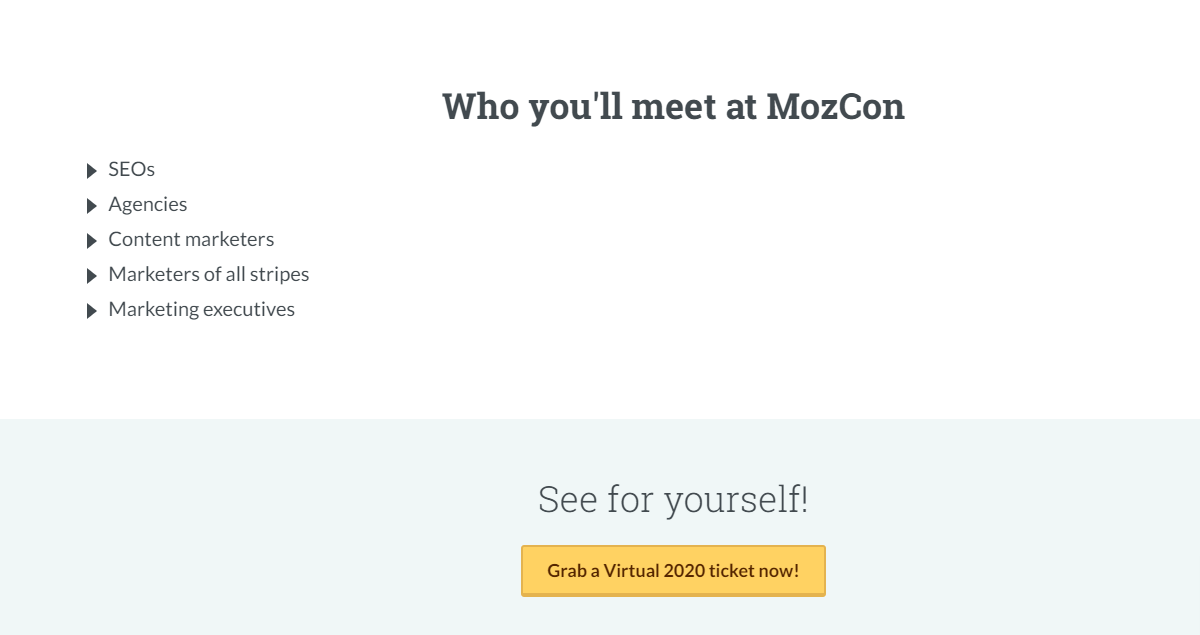Image resolution: width=1200 pixels, height=635 pixels.
Task: Expand the Agencies disclosure arrow
Action: pos(92,206)
